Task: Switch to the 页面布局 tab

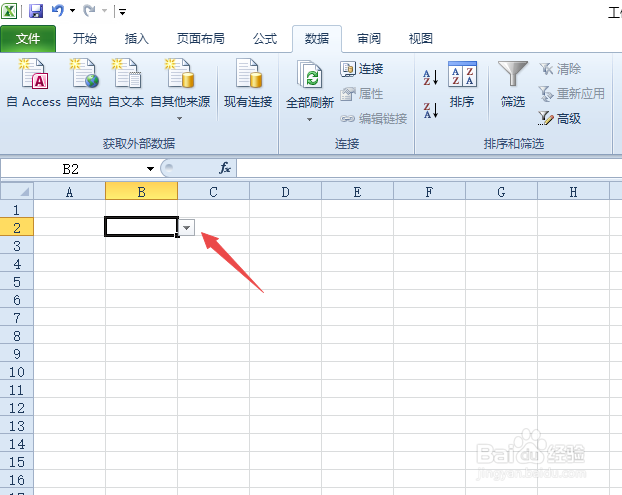Action: tap(201, 38)
